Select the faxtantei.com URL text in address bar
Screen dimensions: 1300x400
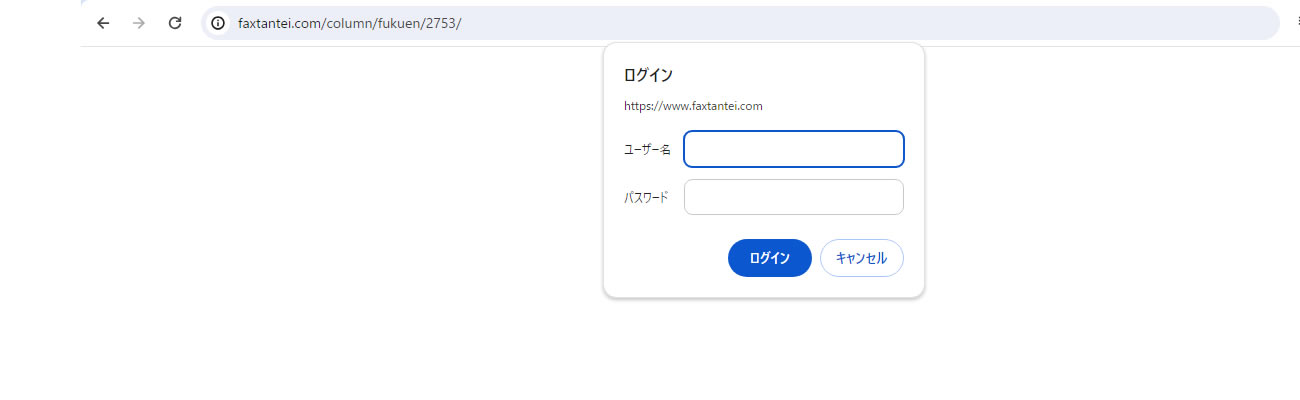click(349, 23)
